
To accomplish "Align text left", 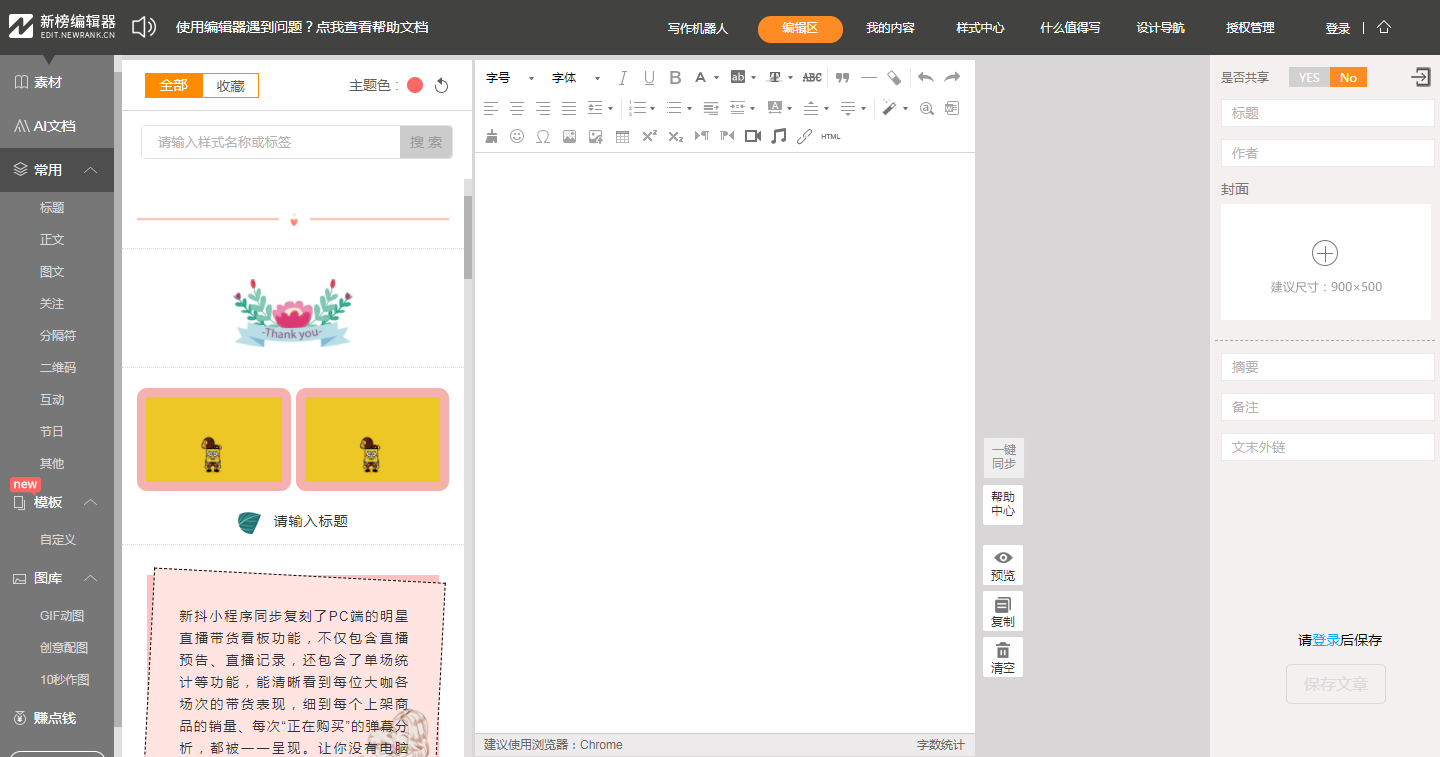I will coord(491,108).
